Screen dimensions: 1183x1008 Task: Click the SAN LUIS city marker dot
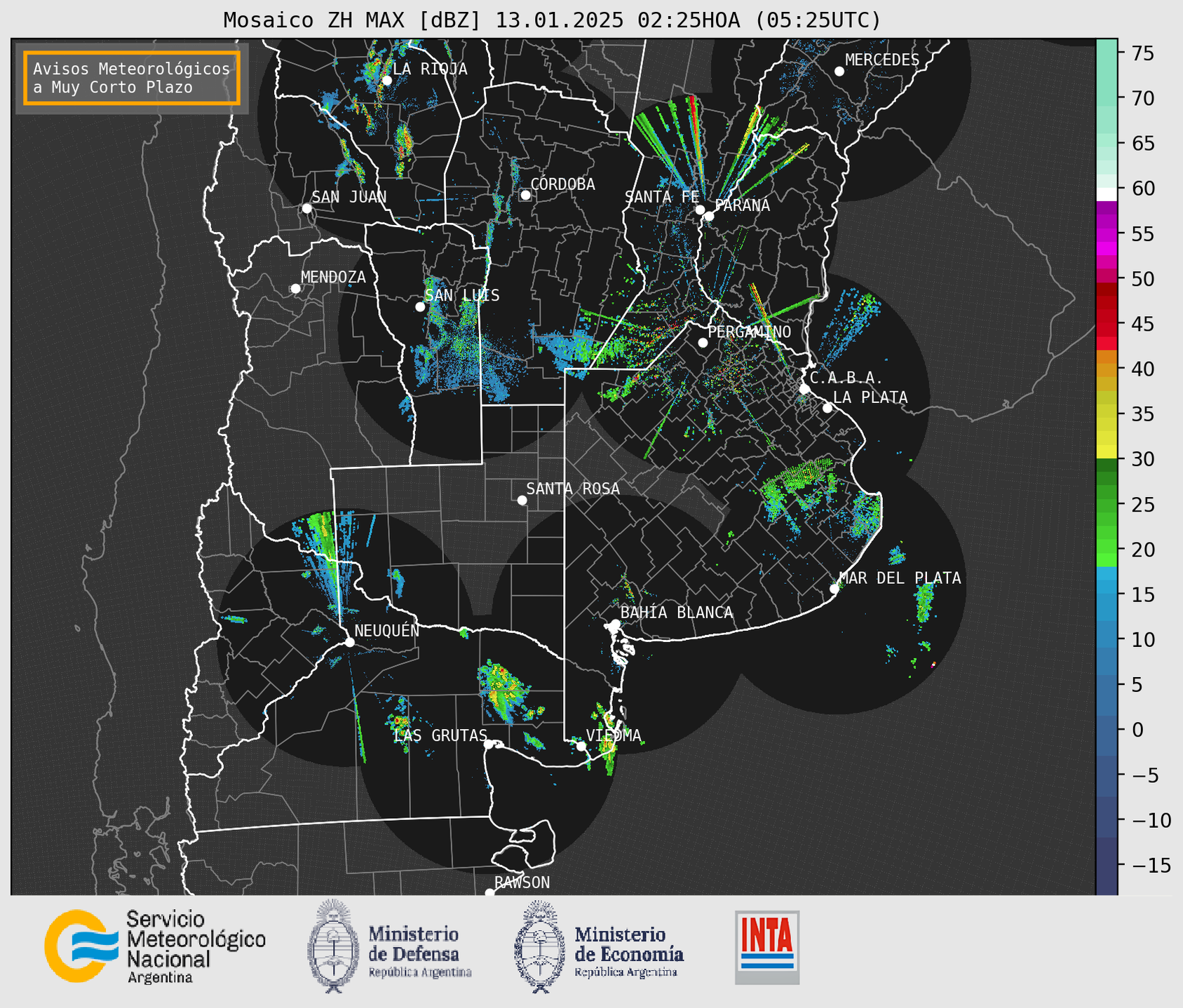tap(420, 307)
